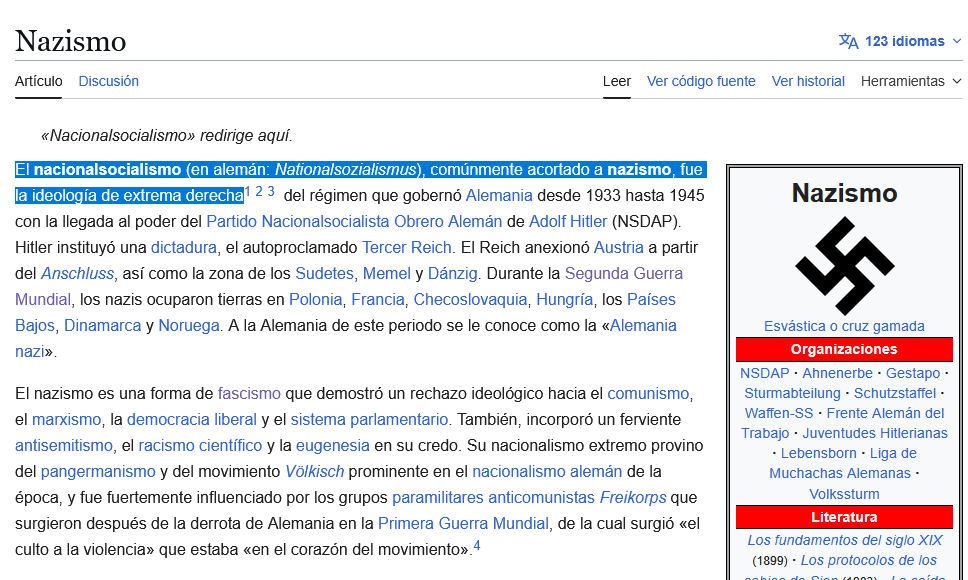Open the Waffen-SS infobox link
The width and height of the screenshot is (968, 580).
pyautogui.click(x=778, y=413)
